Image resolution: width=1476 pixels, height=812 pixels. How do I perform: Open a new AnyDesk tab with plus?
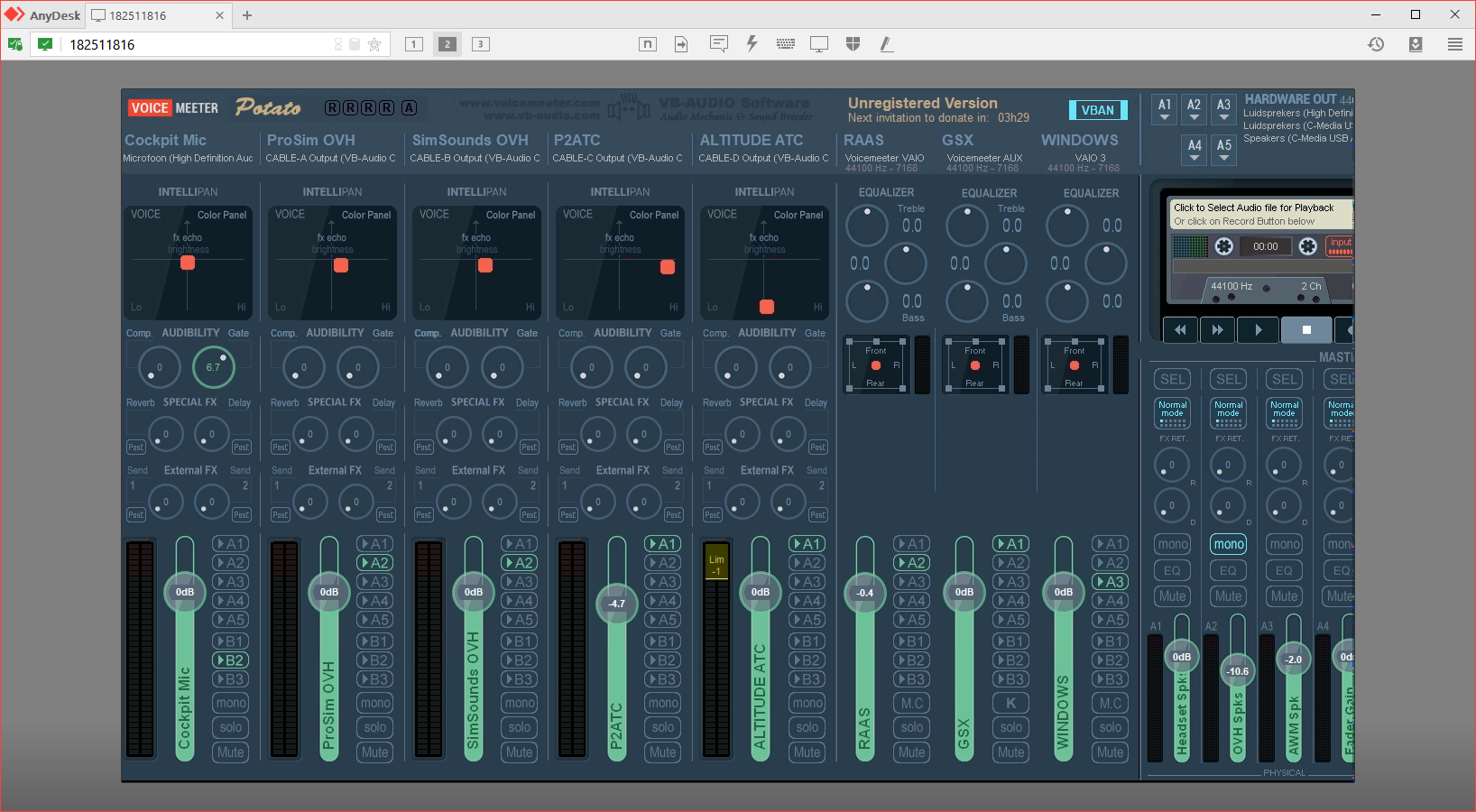click(247, 15)
